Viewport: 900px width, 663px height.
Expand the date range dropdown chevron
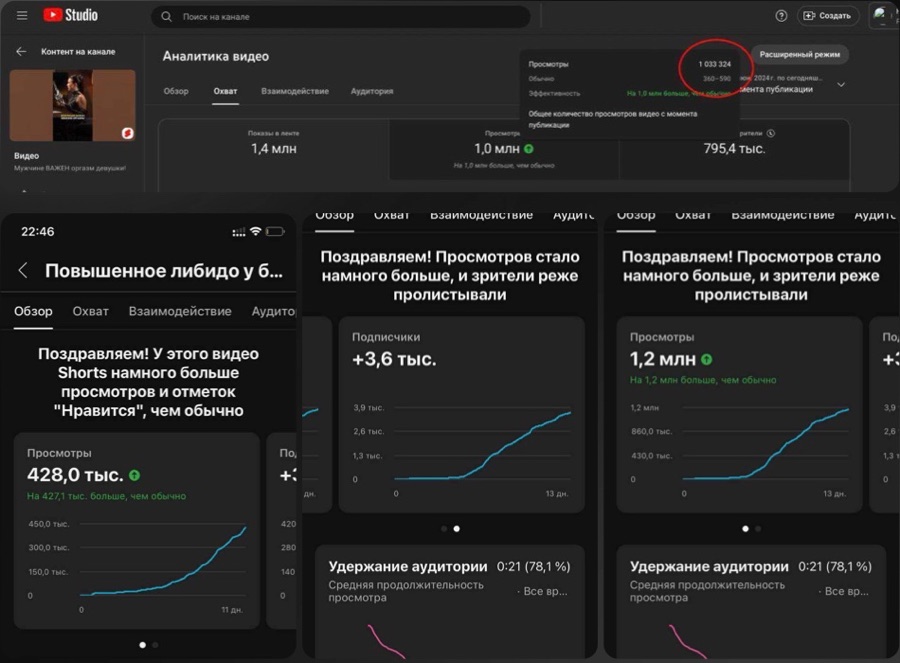click(841, 84)
